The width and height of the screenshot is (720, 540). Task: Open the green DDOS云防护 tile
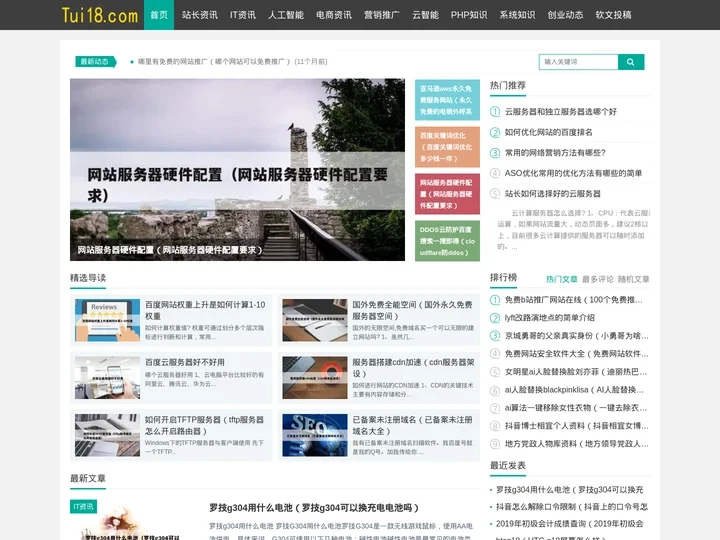447,241
